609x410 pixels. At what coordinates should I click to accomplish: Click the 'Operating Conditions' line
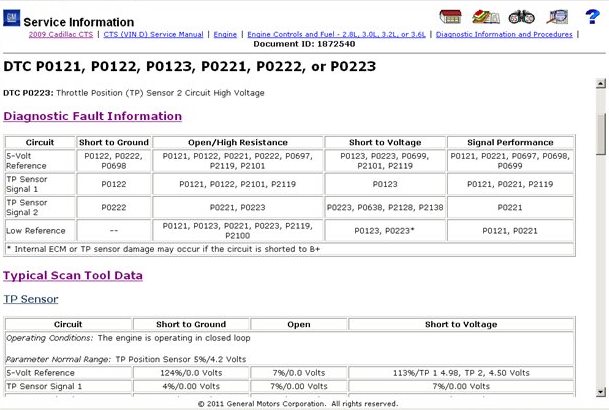128,338
